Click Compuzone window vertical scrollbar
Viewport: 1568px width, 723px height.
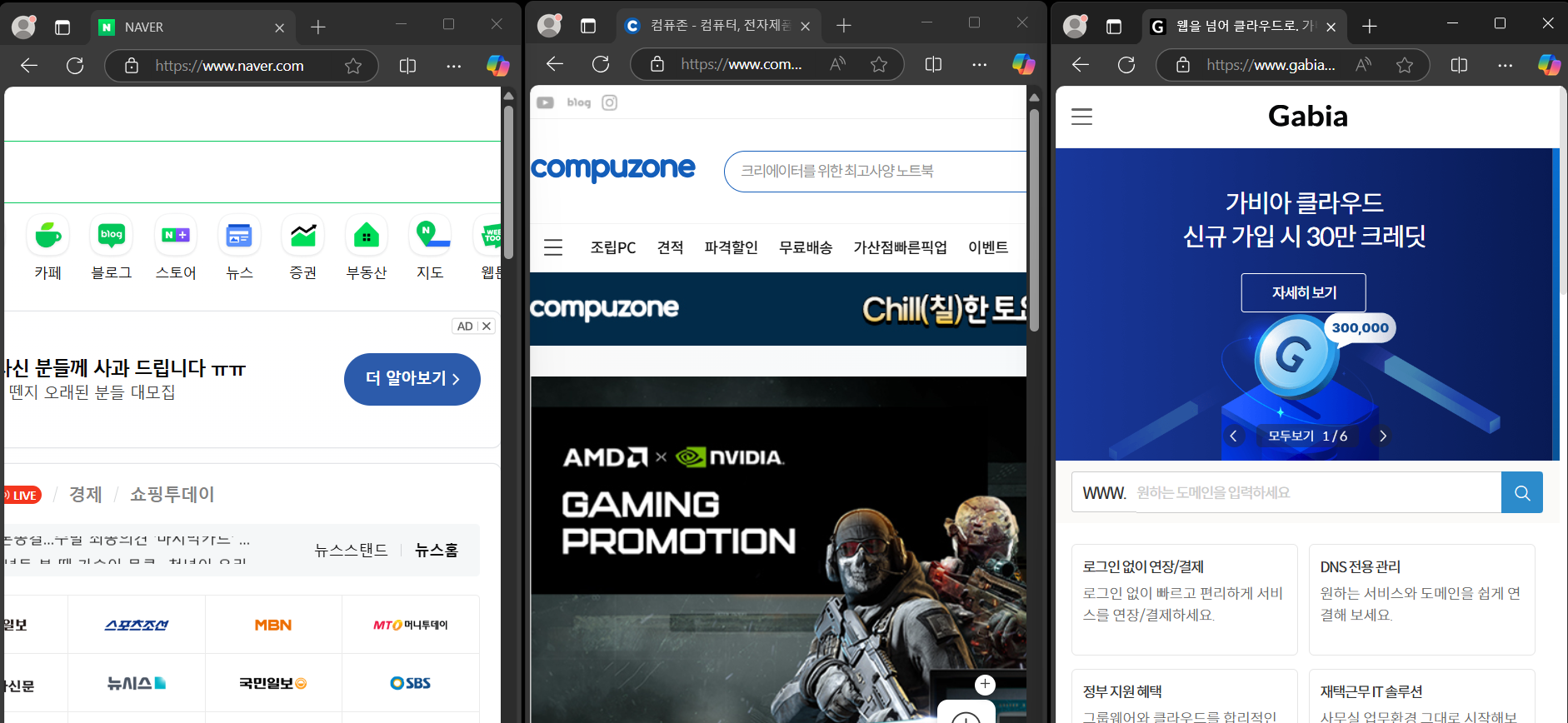[x=1034, y=221]
